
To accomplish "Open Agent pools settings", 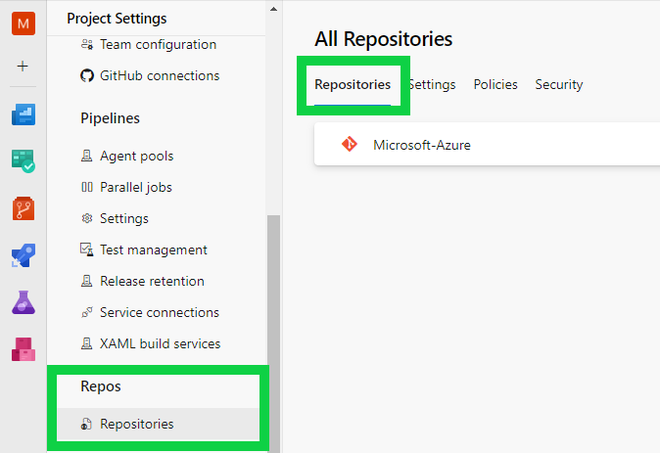I will [x=136, y=156].
